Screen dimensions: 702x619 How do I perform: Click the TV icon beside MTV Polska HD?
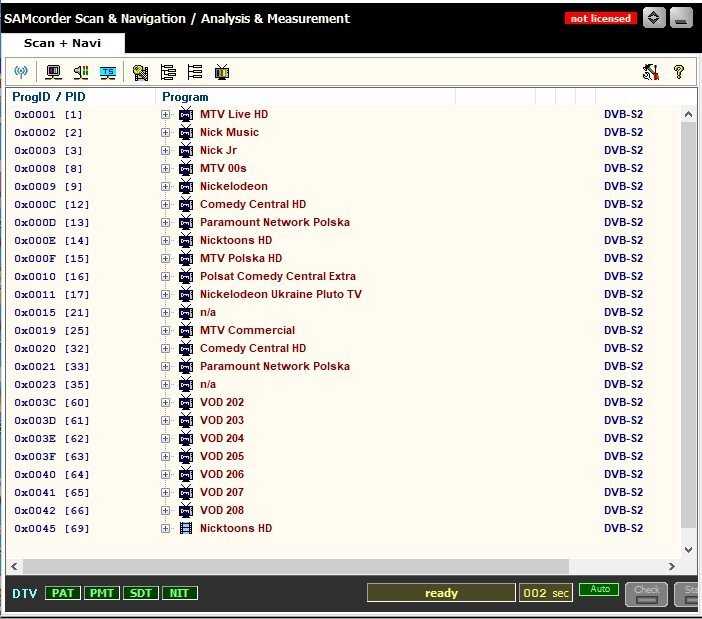tap(186, 258)
